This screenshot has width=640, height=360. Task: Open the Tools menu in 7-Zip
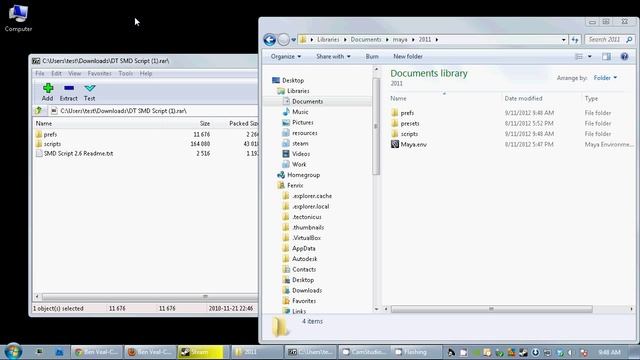[125, 73]
